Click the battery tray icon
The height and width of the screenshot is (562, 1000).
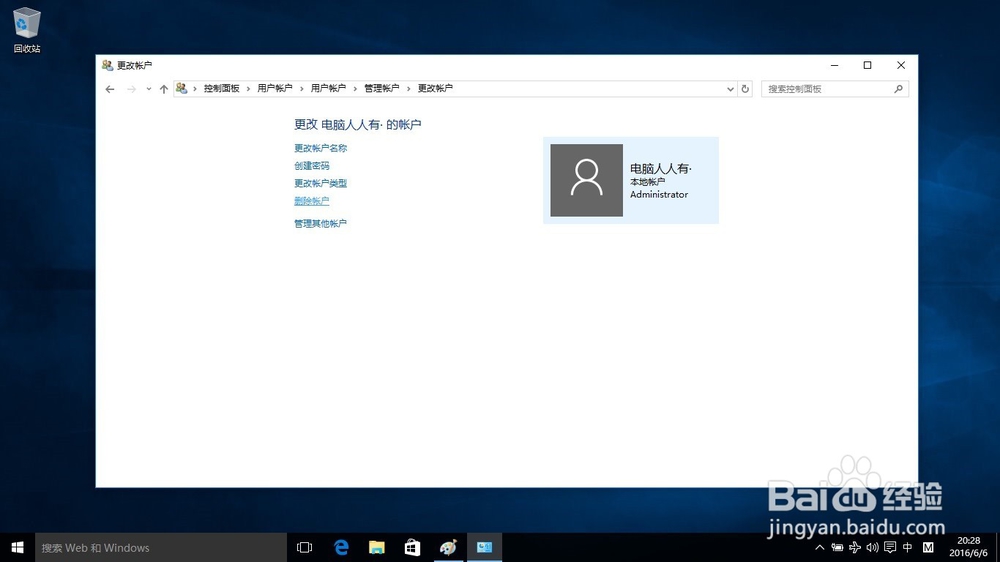(837, 547)
